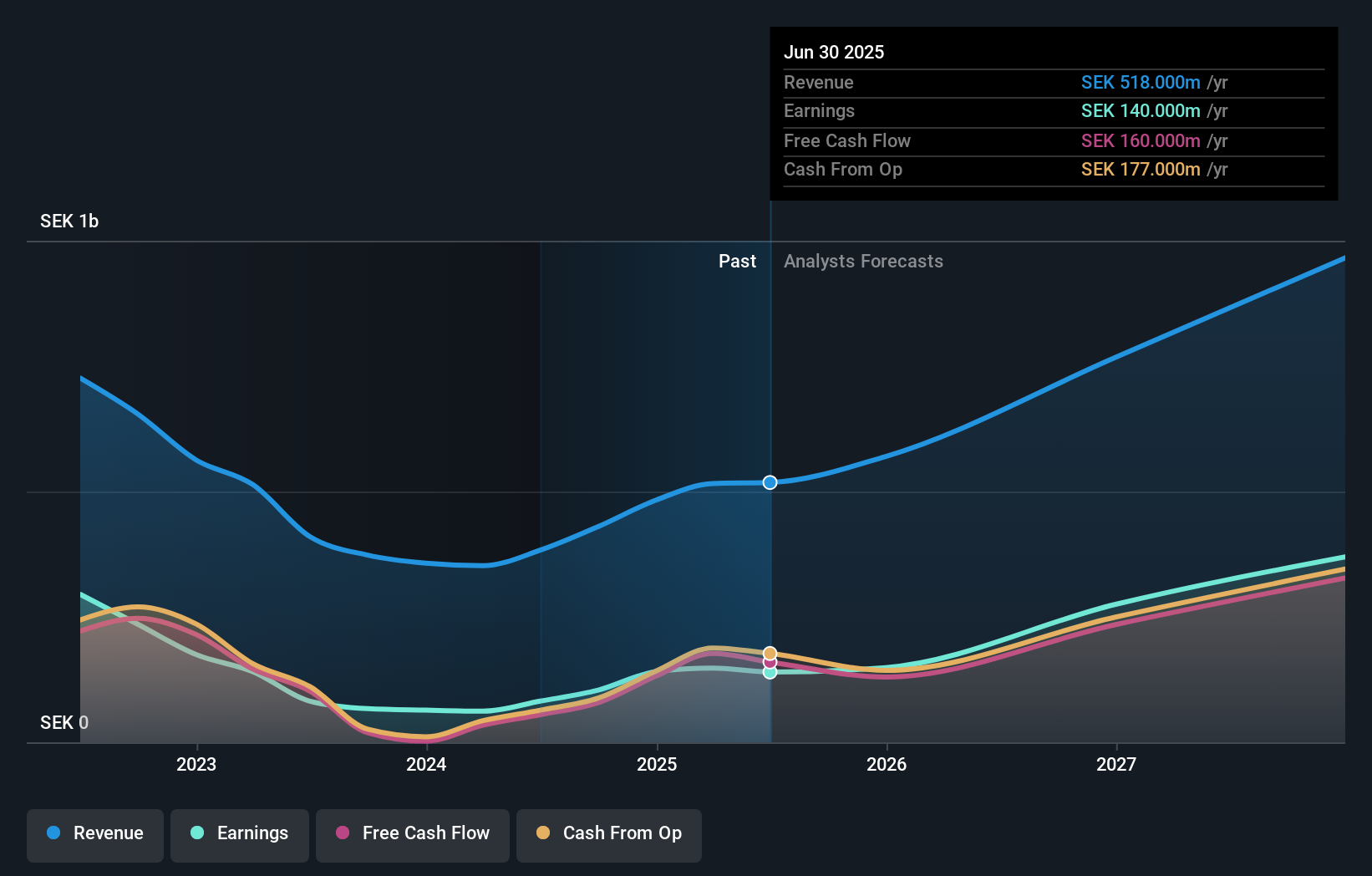Viewport: 1372px width, 876px height.
Task: Click the Past/Forecast divider line
Action: [x=770, y=468]
